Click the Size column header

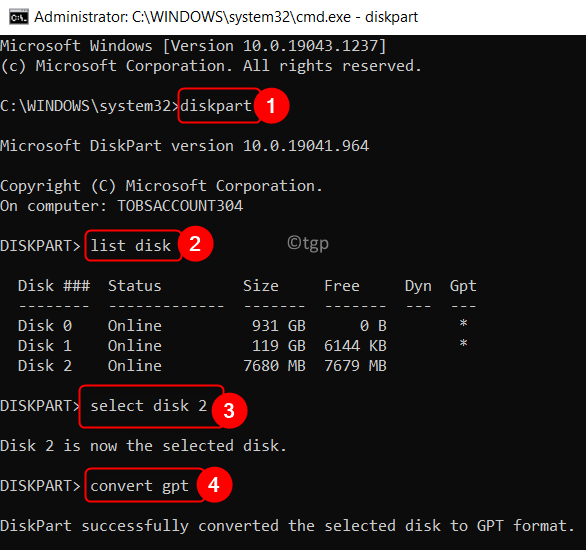point(261,286)
